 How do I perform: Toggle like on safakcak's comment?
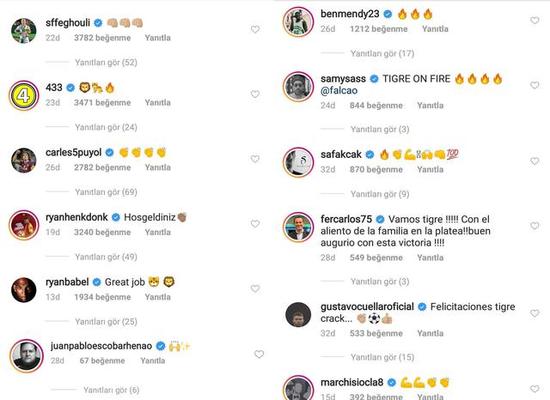point(535,161)
